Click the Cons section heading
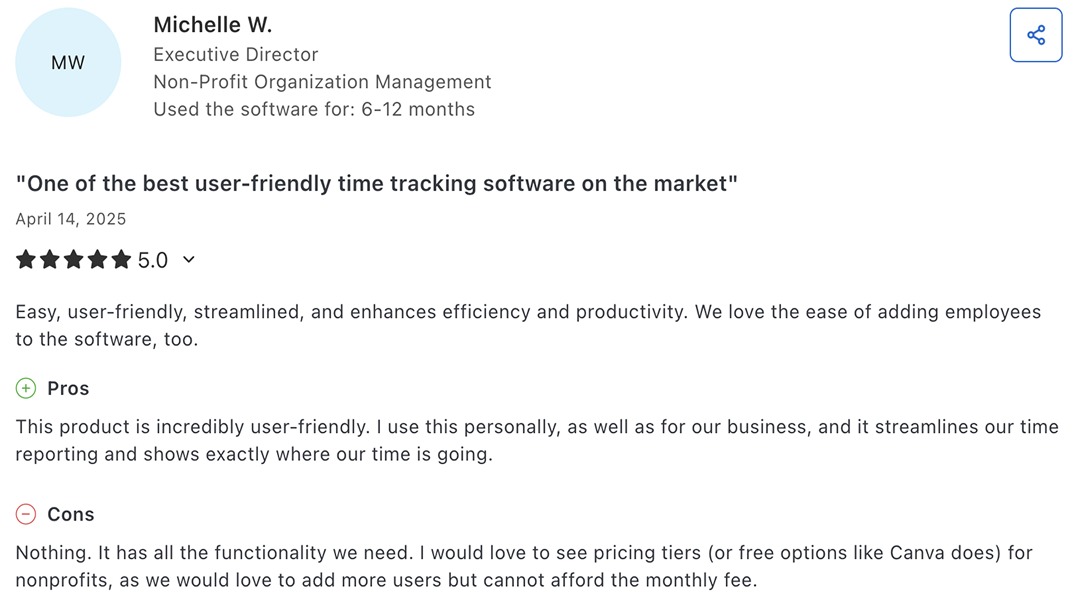Image resolution: width=1074 pixels, height=605 pixels. [x=70, y=514]
